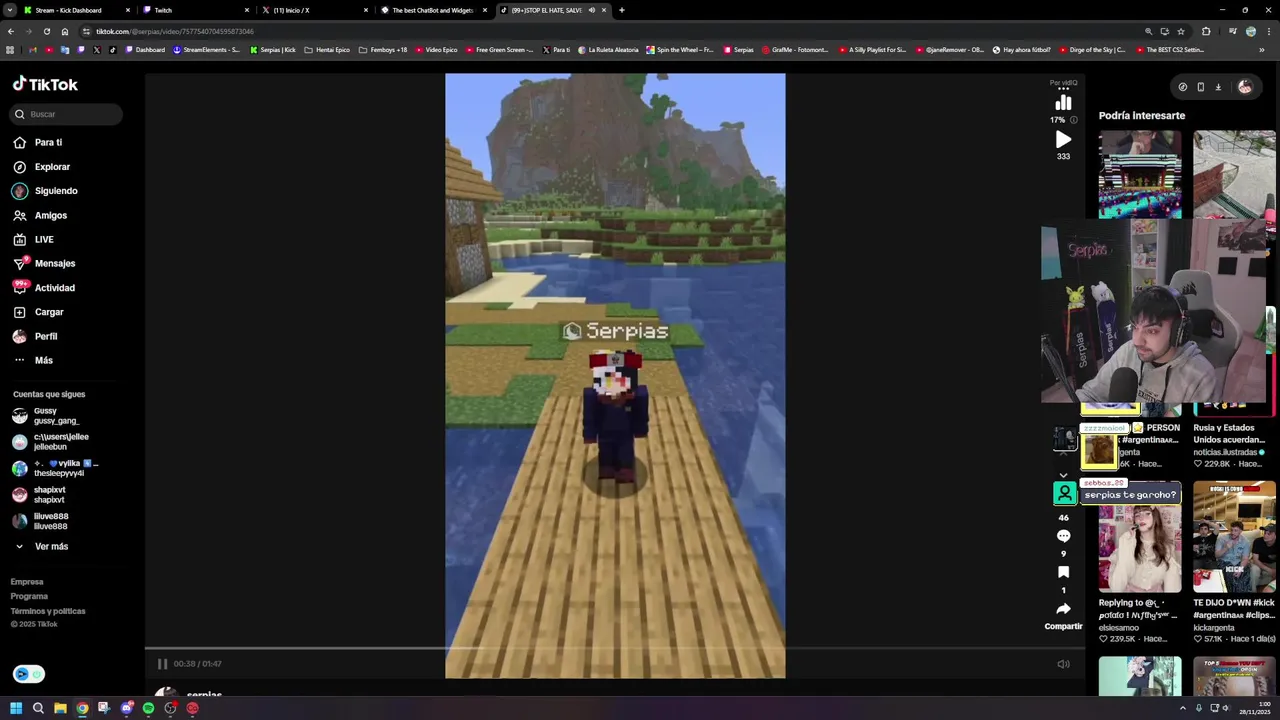Reload the page
The width and height of the screenshot is (1280, 720).
point(46,31)
